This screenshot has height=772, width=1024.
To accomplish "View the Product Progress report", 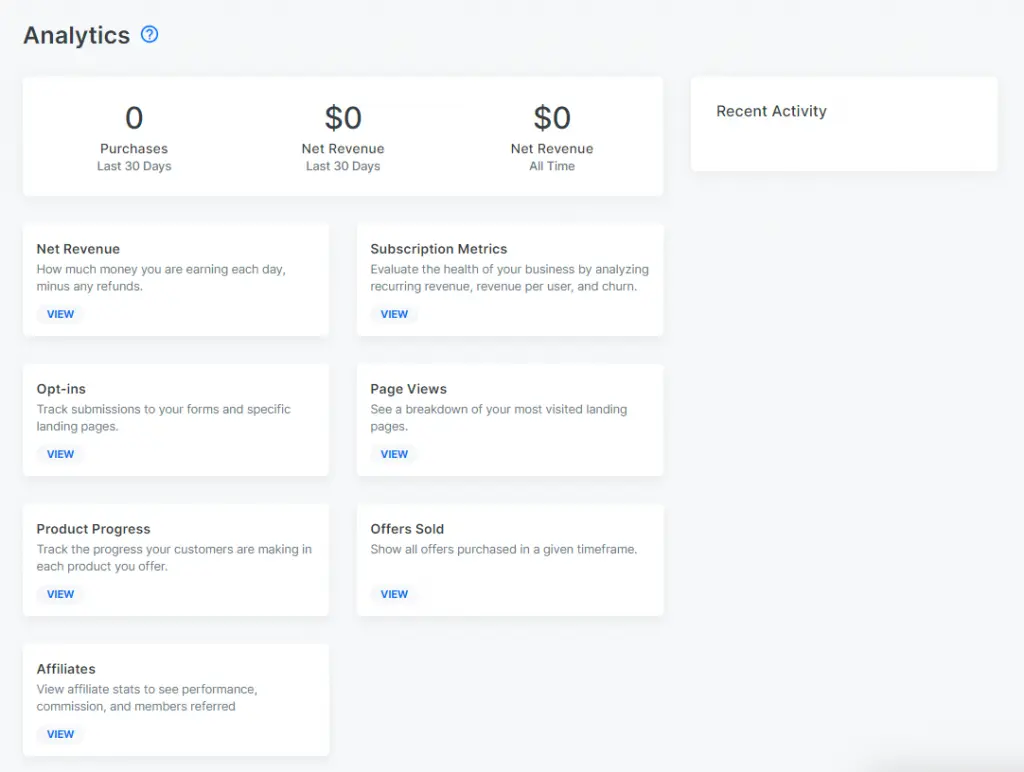I will pos(60,594).
